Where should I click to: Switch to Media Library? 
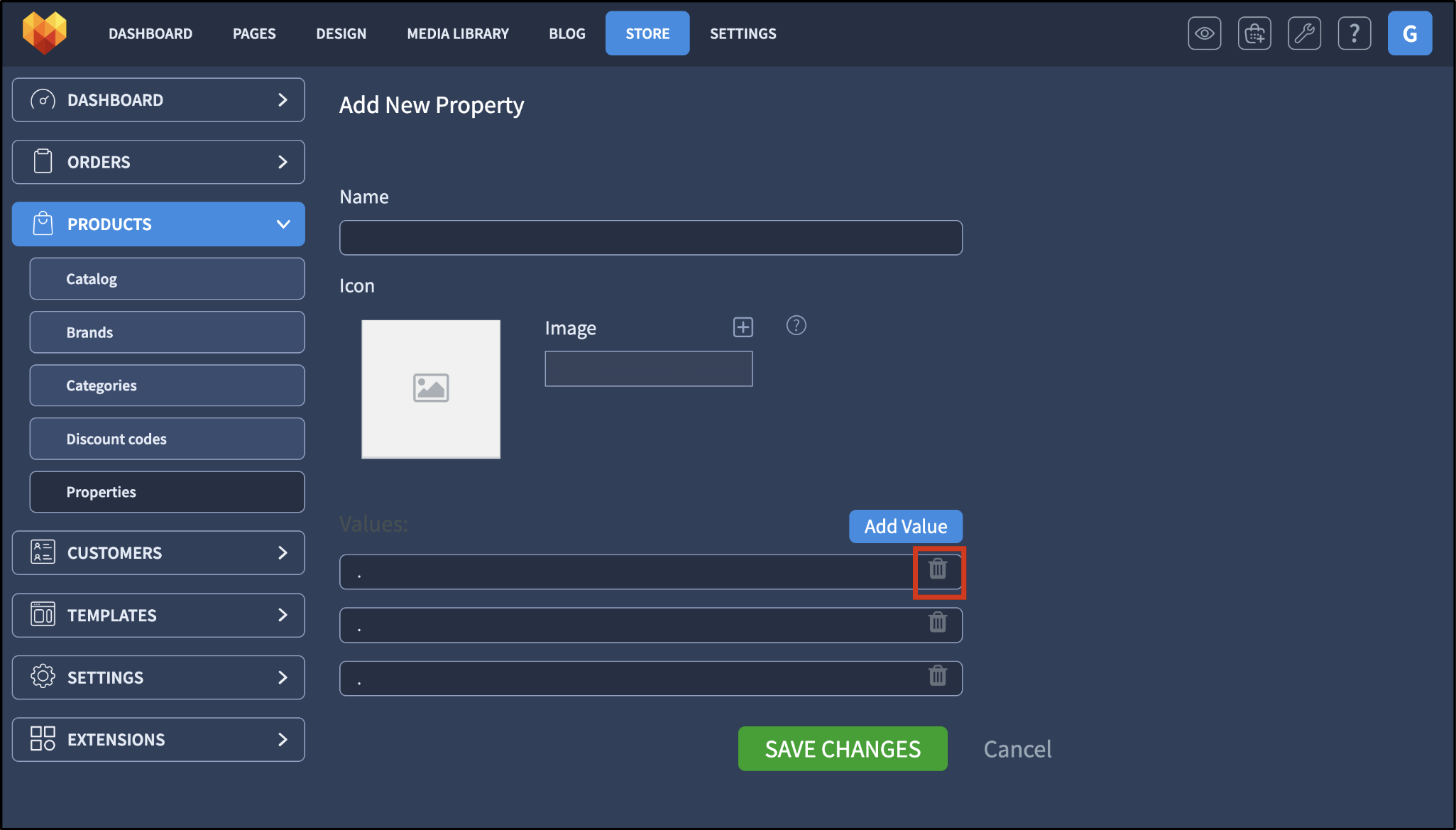(458, 33)
